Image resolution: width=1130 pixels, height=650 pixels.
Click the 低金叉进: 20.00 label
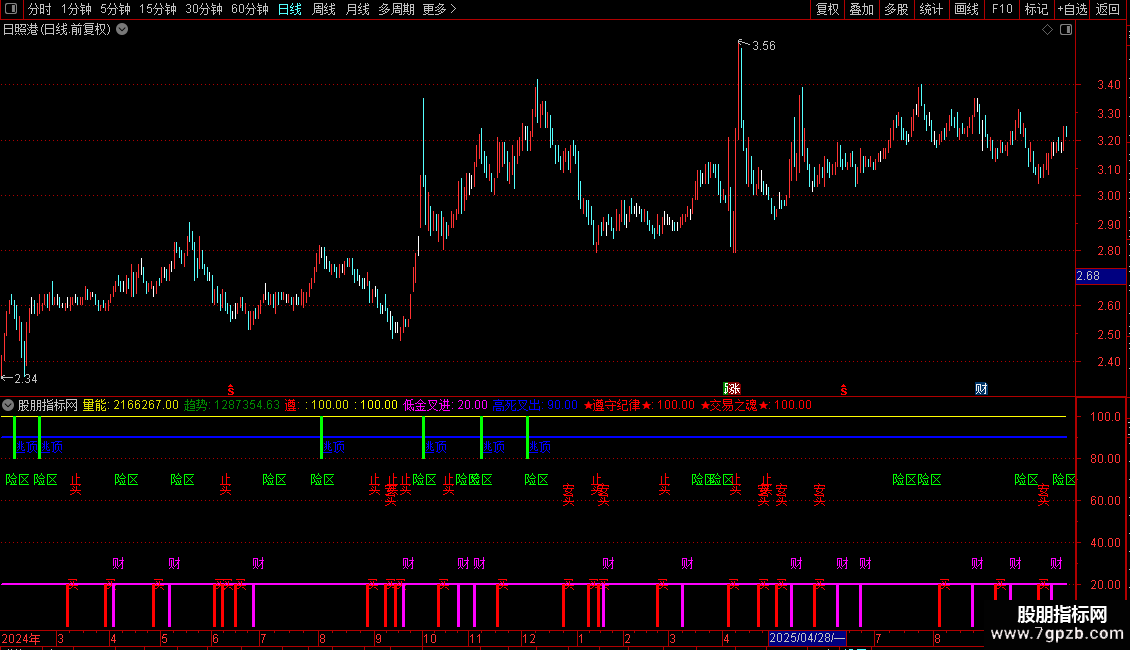pos(445,406)
